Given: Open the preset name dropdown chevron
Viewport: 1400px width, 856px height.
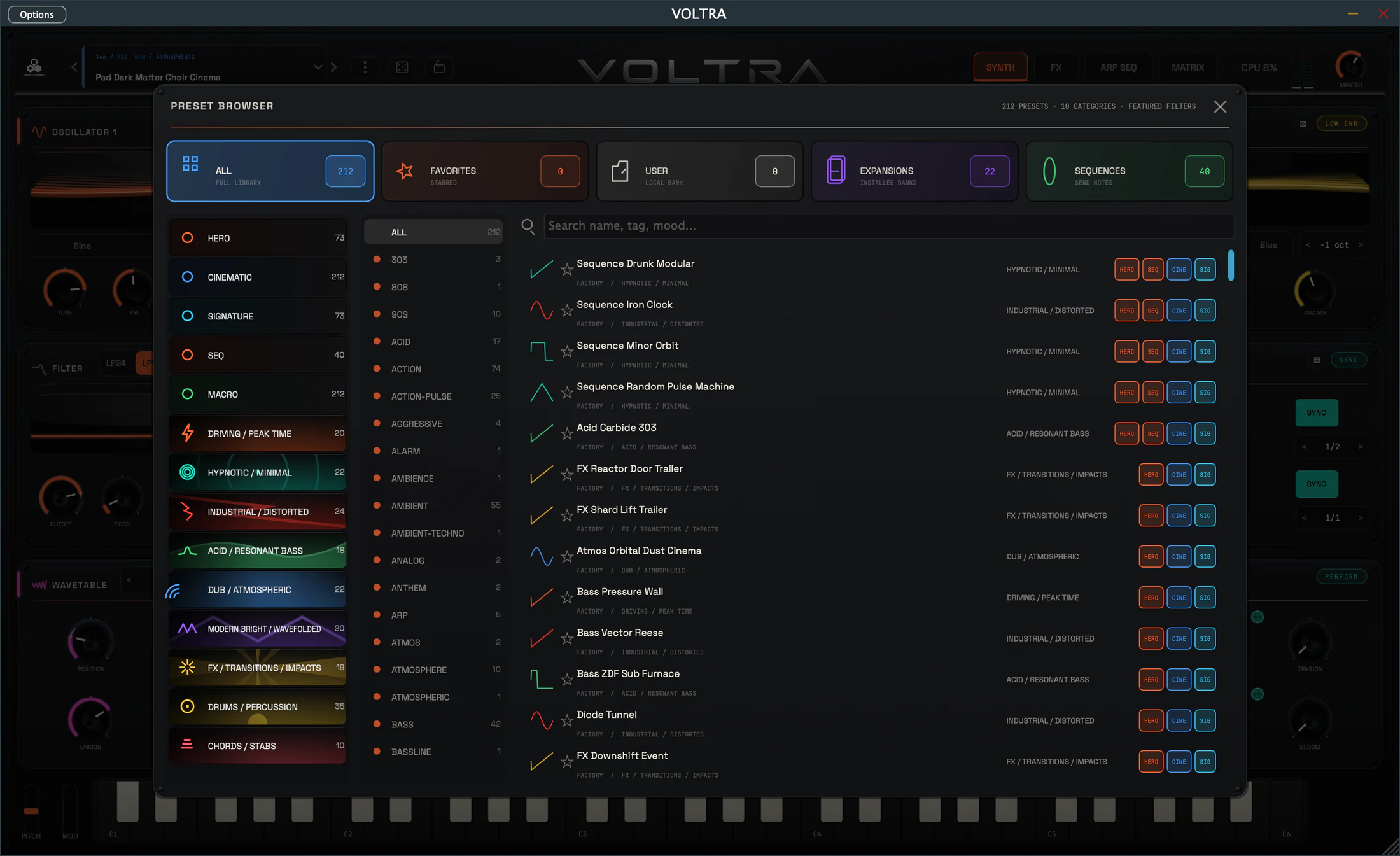Looking at the screenshot, I should coord(318,67).
